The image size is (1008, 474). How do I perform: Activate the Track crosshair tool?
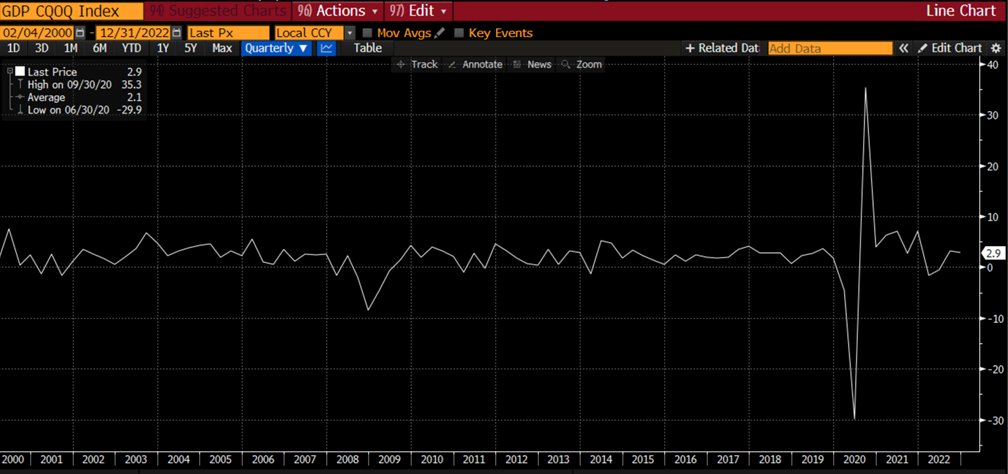[x=417, y=64]
